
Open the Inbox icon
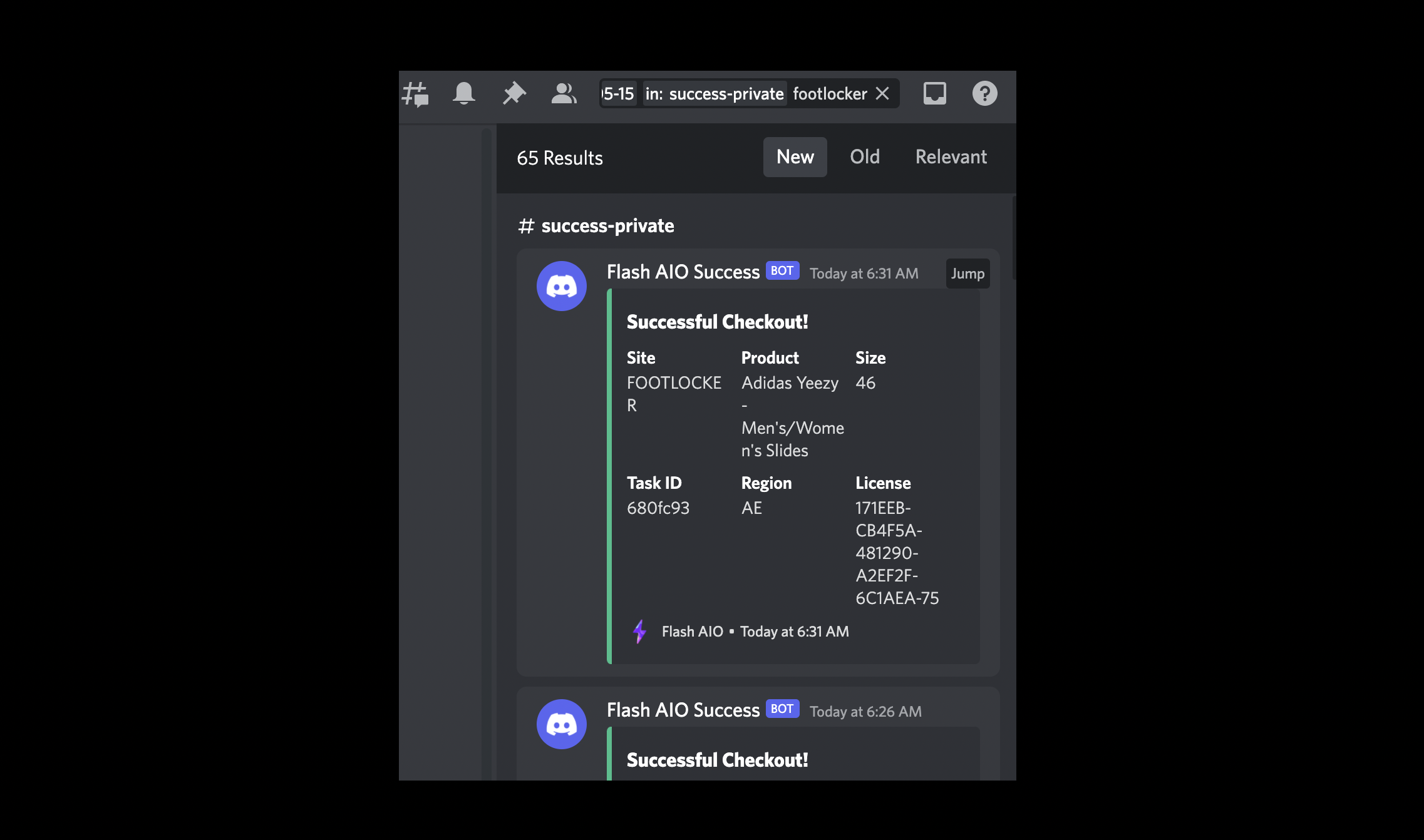click(x=934, y=94)
